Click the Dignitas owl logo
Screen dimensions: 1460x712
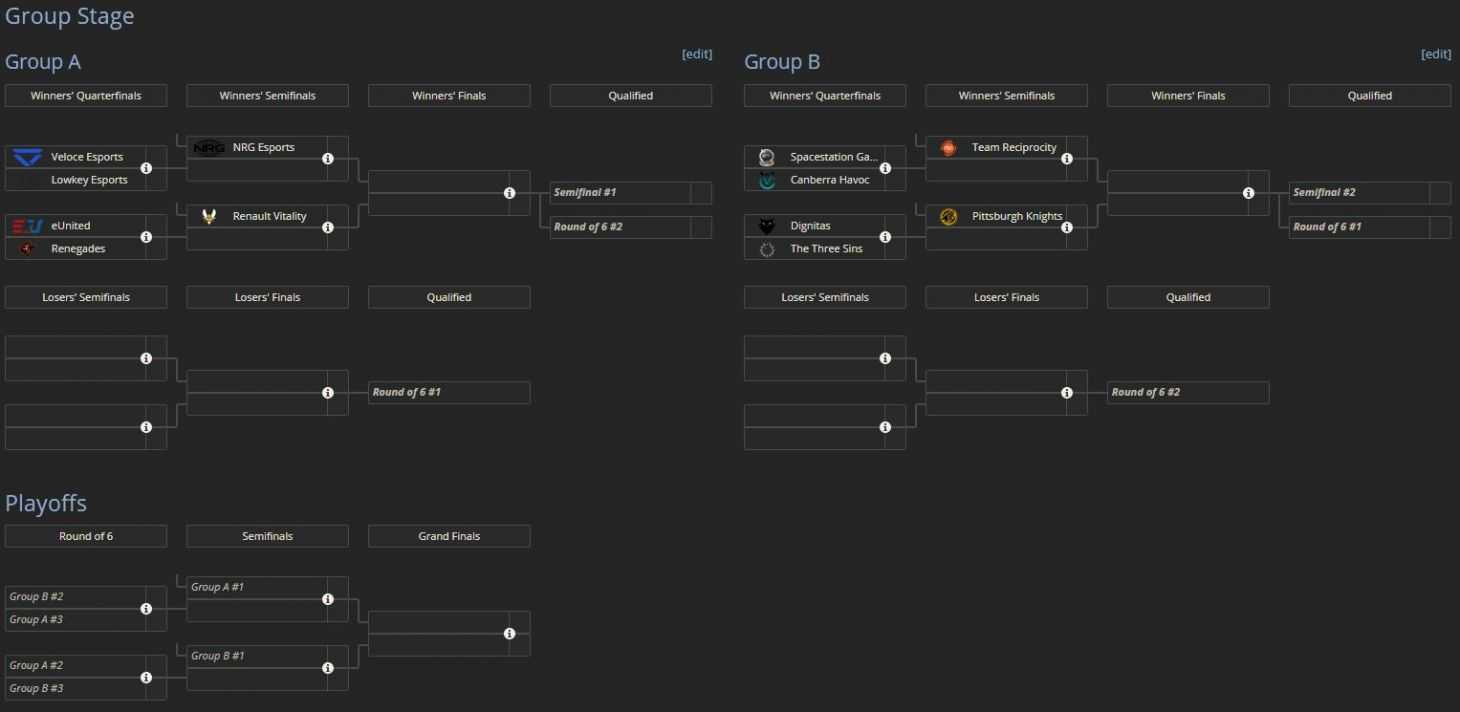767,226
